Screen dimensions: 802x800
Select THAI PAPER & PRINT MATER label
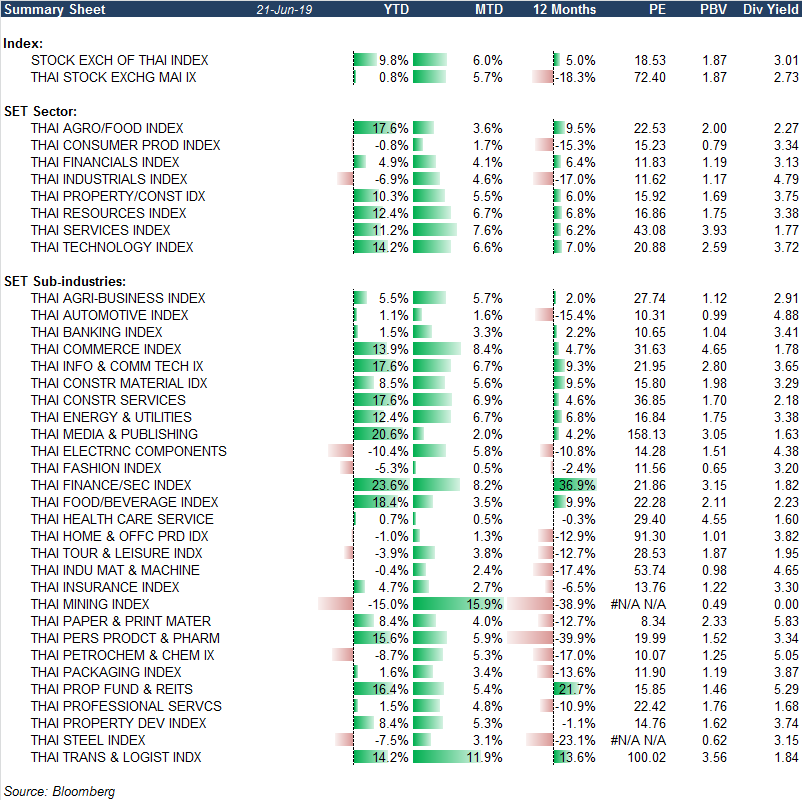tap(121, 621)
